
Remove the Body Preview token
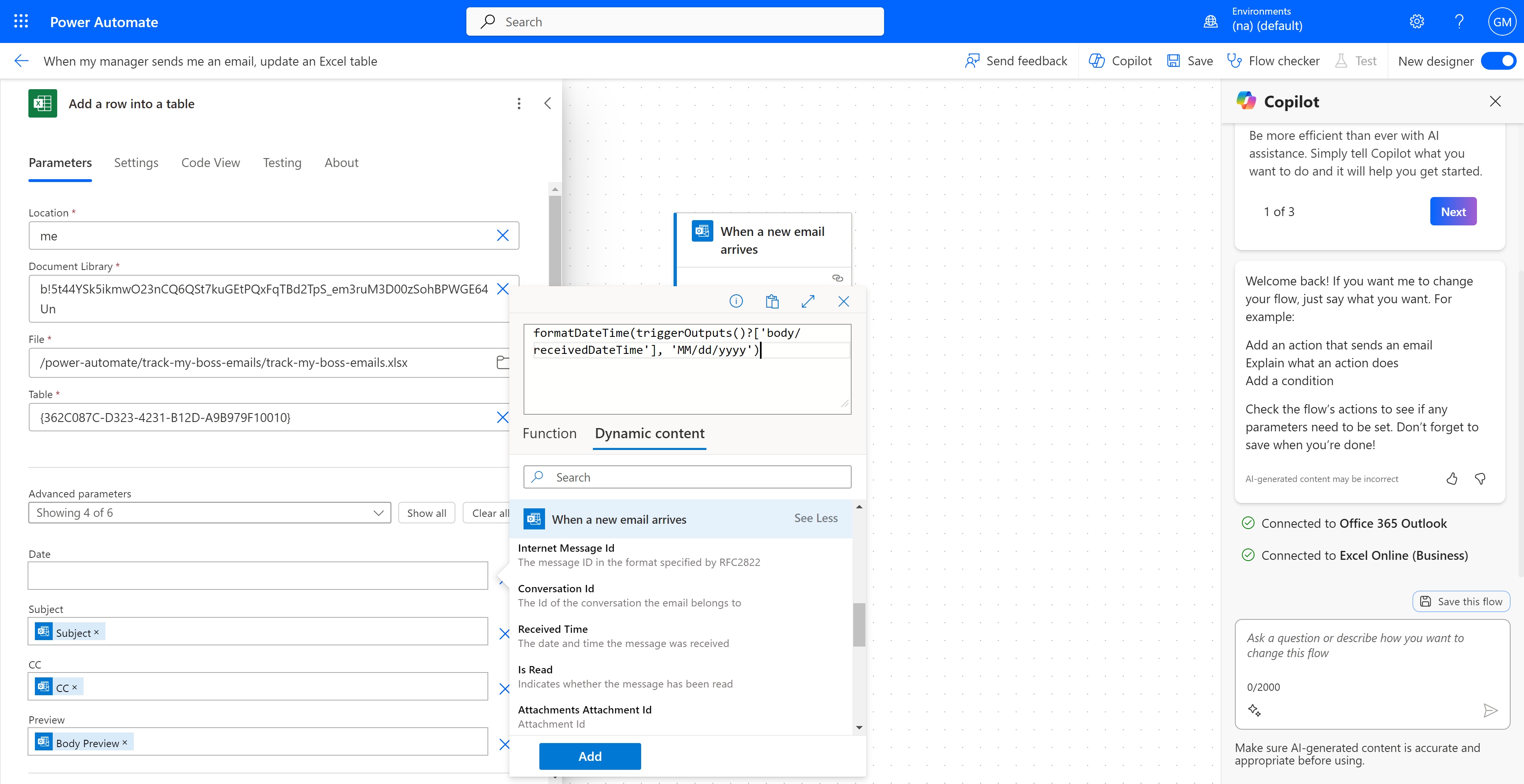[x=125, y=743]
